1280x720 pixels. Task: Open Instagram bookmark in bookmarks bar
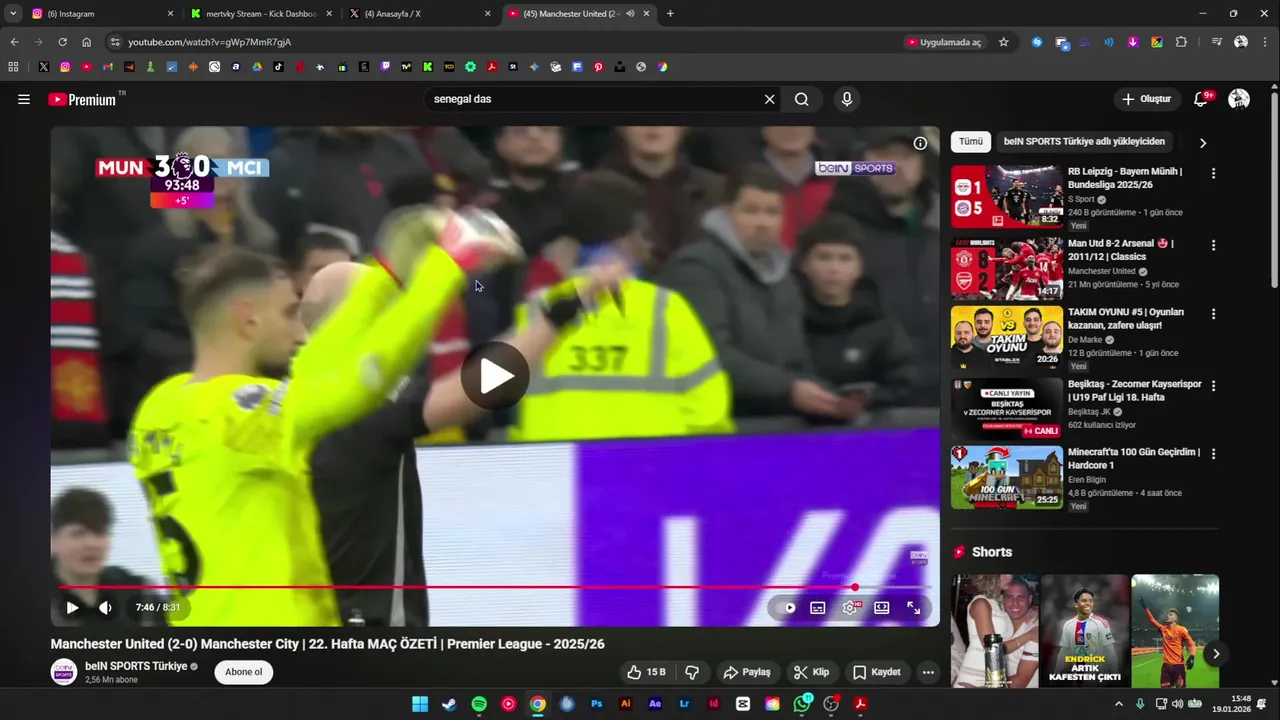click(x=65, y=67)
